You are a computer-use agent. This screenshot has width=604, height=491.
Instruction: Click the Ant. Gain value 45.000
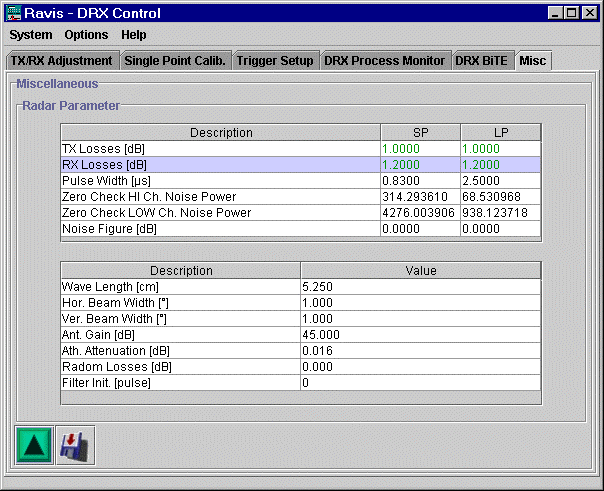[421, 335]
